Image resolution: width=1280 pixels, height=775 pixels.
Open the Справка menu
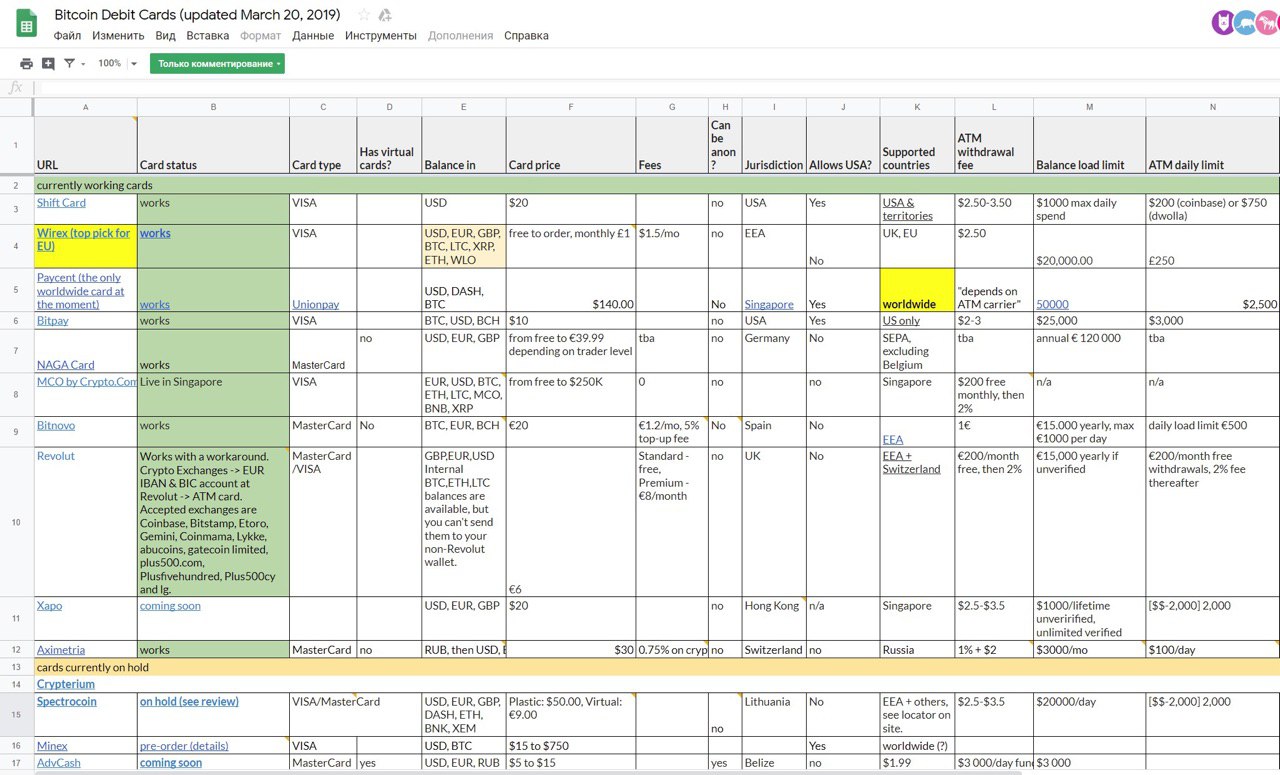(x=526, y=35)
